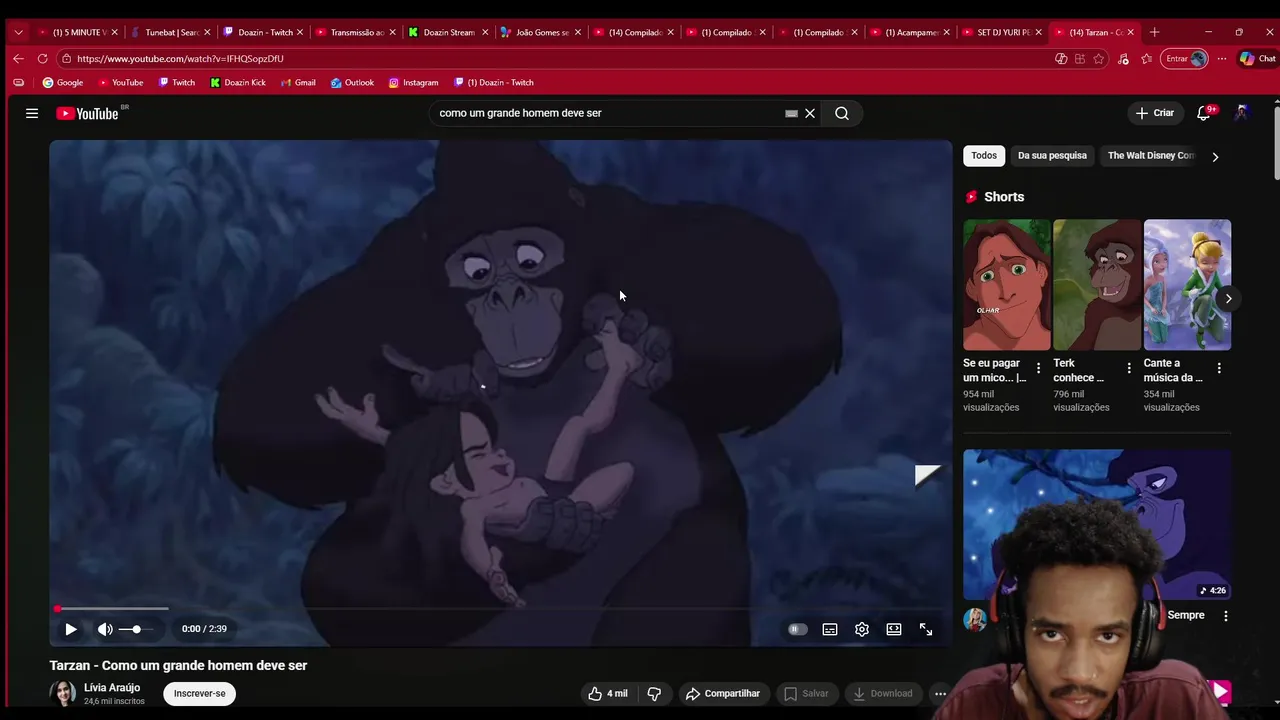Open tab list dropdown arrow
The image size is (1280, 720).
coord(18,32)
